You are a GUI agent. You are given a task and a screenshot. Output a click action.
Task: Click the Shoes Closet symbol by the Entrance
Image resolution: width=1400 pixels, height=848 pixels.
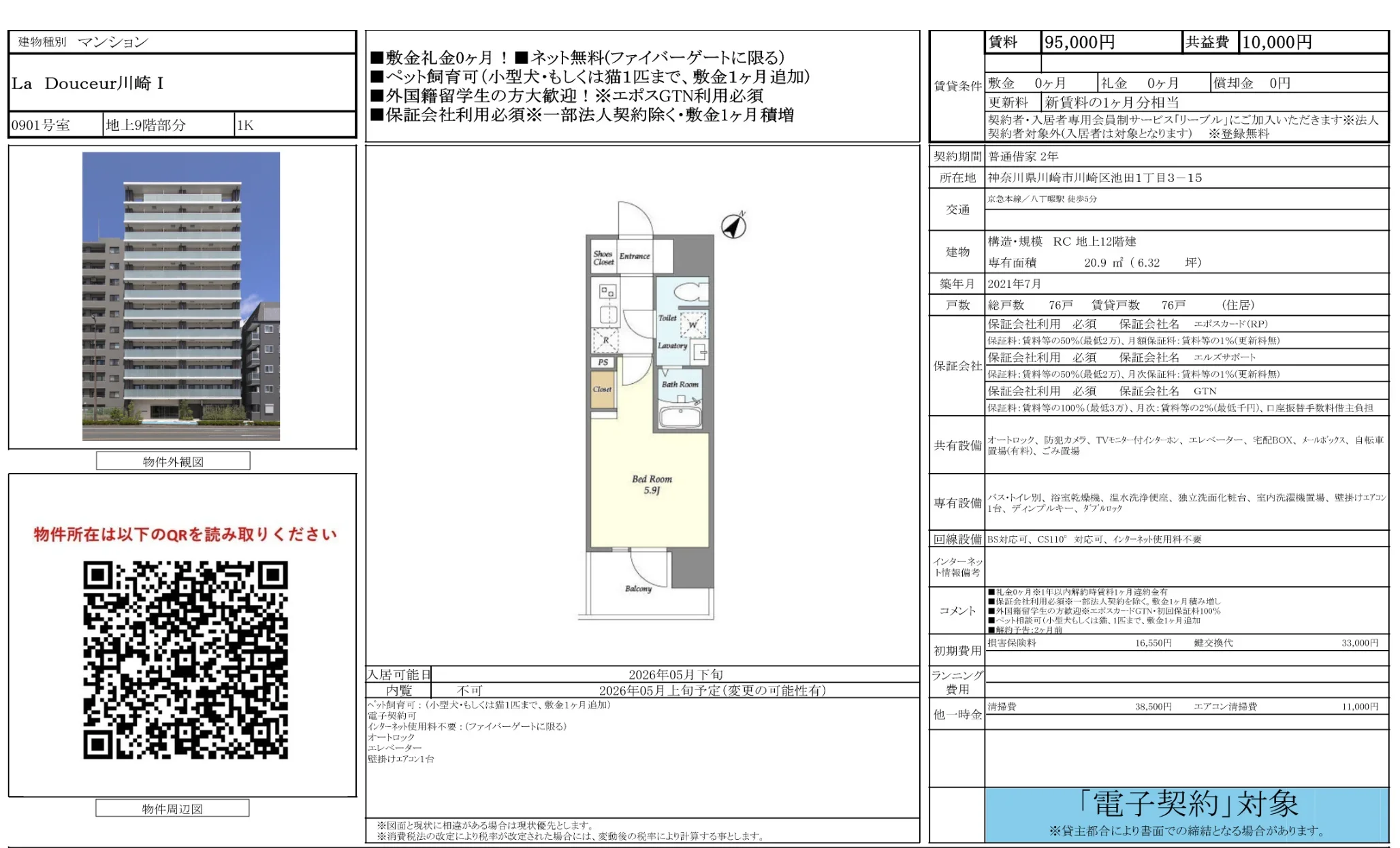point(603,258)
